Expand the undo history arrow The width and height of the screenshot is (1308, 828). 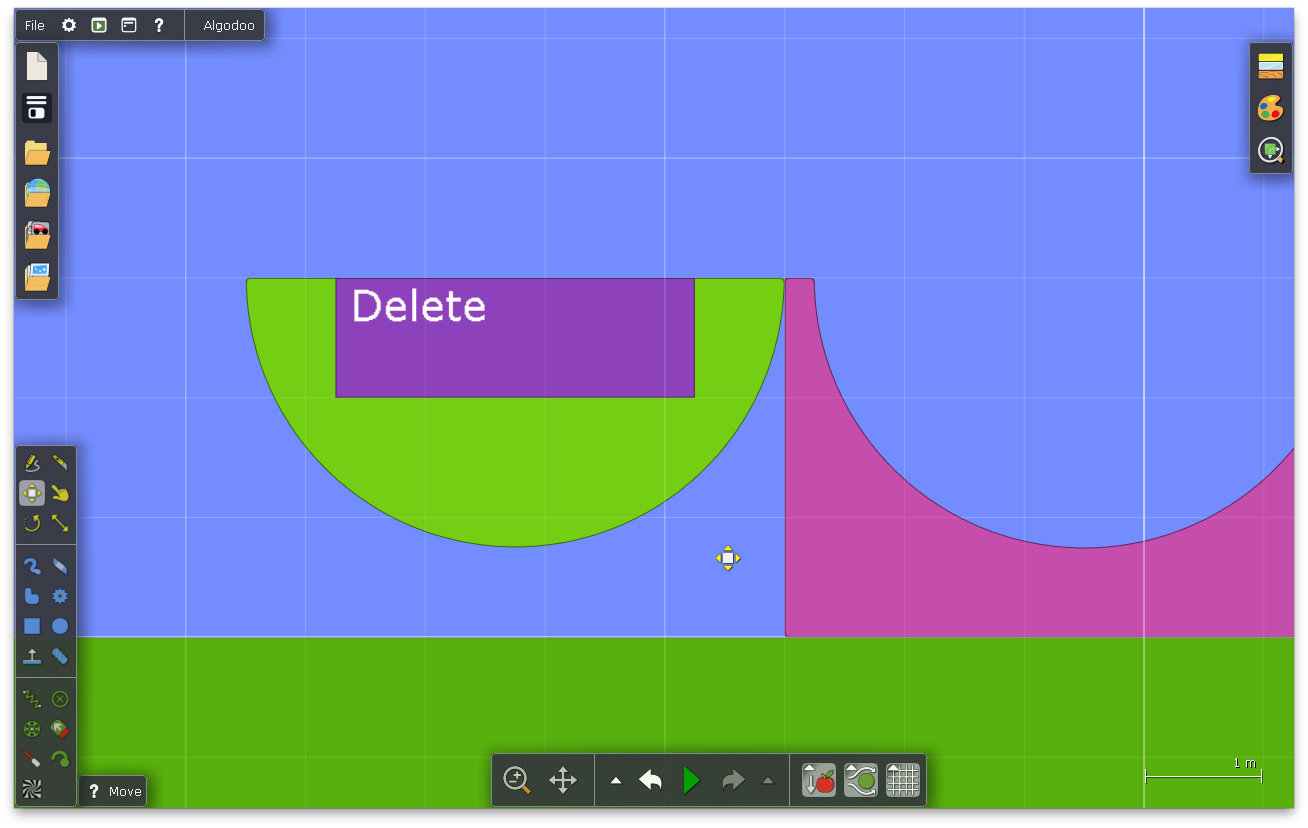(x=616, y=781)
